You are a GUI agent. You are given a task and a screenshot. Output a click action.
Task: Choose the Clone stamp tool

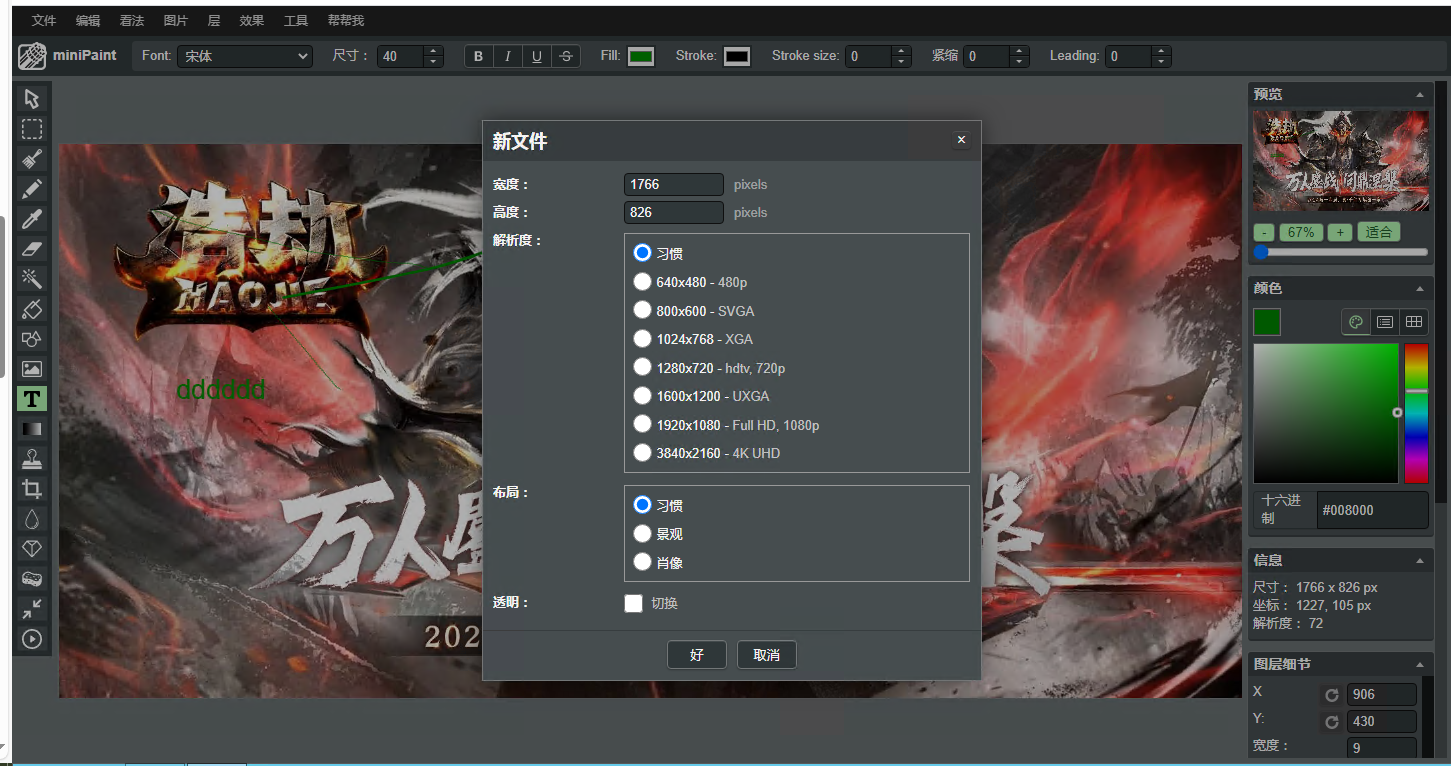tap(32, 458)
